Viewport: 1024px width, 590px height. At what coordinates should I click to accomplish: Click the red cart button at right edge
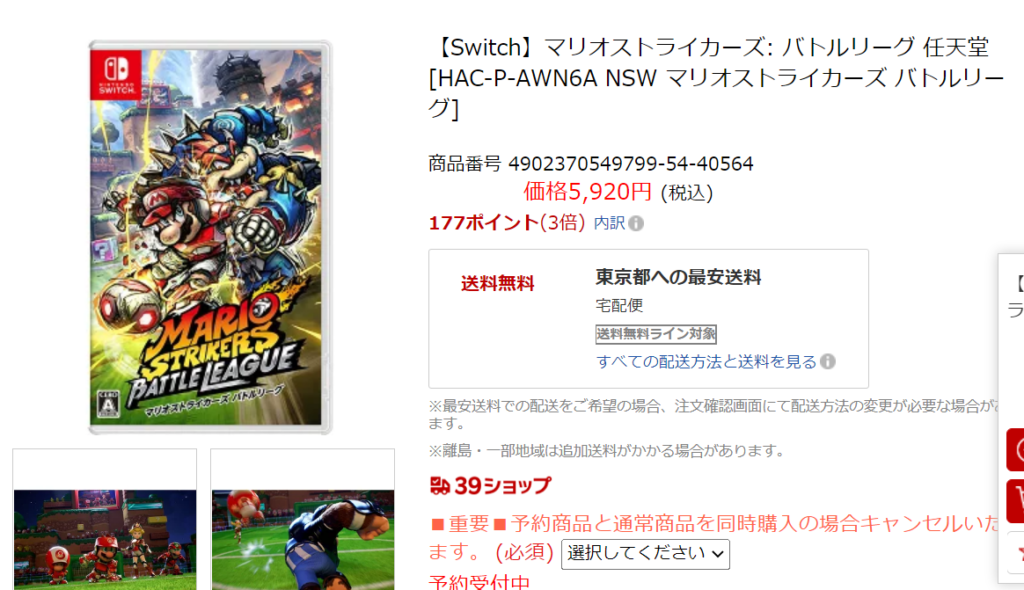click(x=1016, y=501)
